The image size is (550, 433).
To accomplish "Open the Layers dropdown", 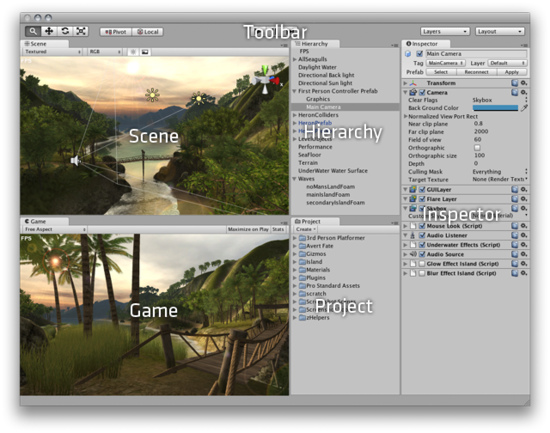I will [x=445, y=32].
